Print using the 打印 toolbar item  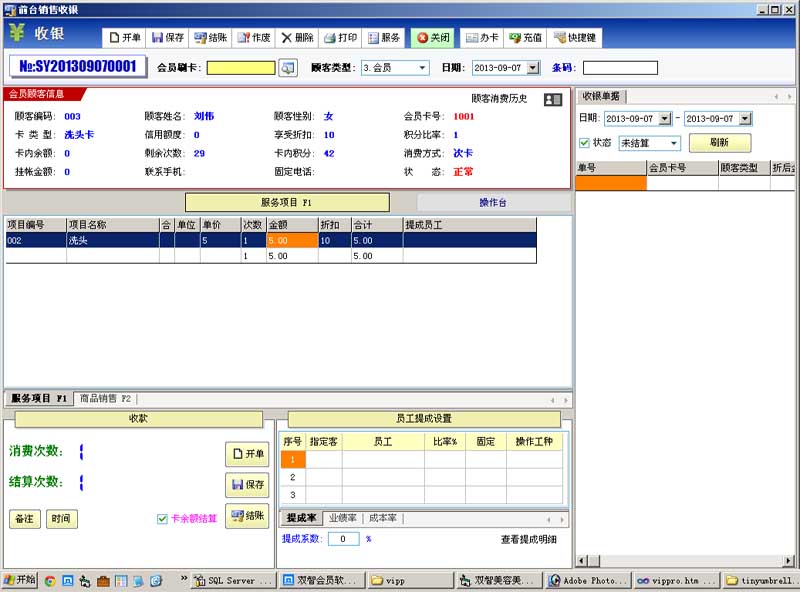[340, 38]
